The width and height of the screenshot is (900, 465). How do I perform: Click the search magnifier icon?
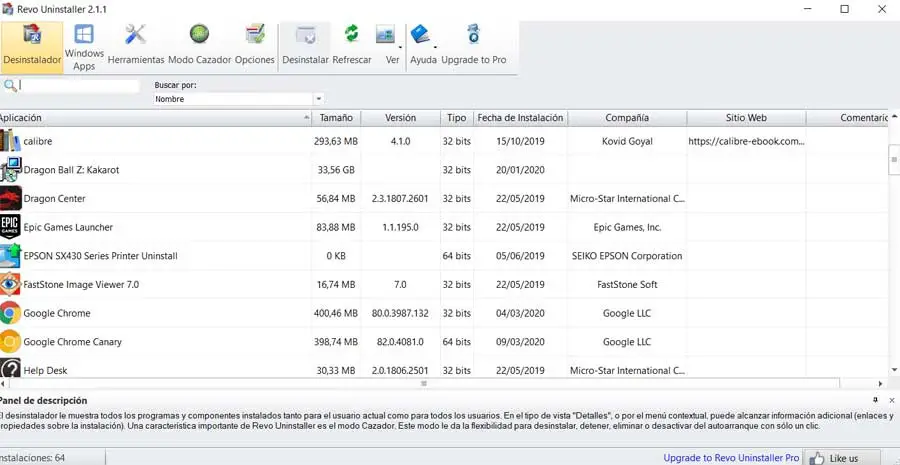(10, 86)
